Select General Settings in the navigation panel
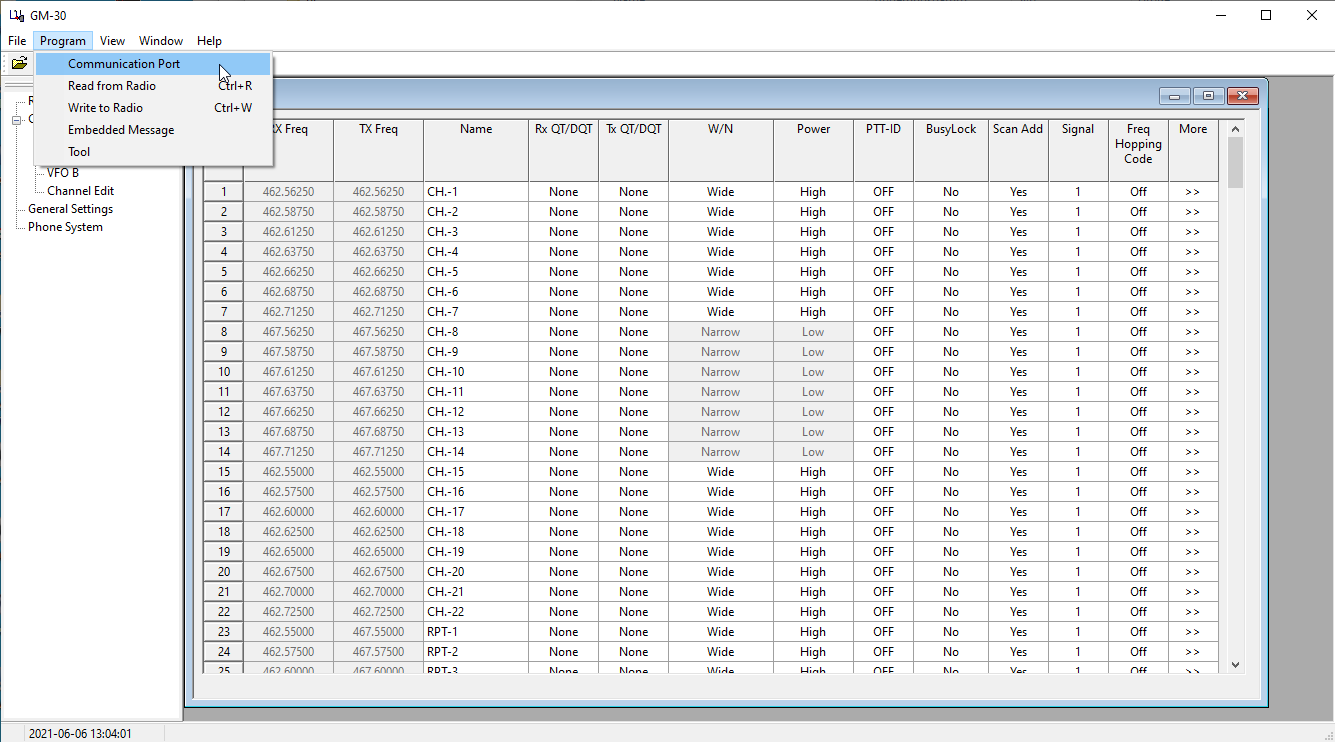 [x=70, y=208]
